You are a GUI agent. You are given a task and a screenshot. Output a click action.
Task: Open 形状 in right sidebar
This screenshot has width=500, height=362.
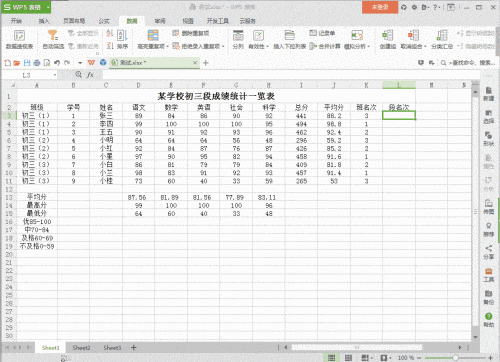tap(489, 139)
